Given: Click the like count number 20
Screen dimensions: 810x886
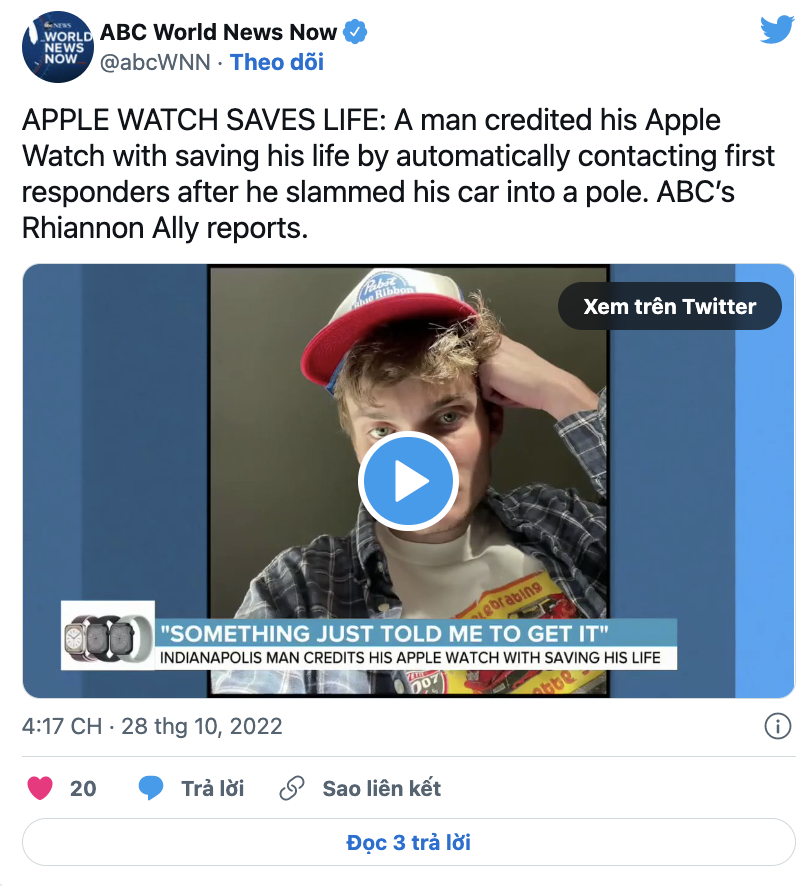Looking at the screenshot, I should 83,788.
